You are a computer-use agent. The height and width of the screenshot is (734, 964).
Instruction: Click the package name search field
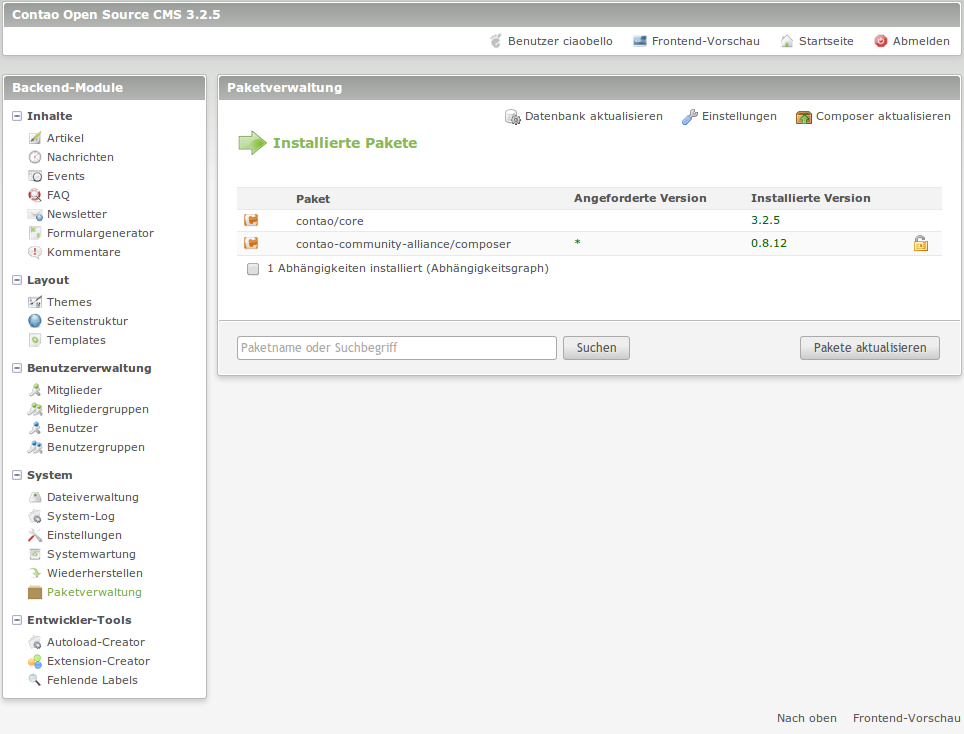point(396,348)
